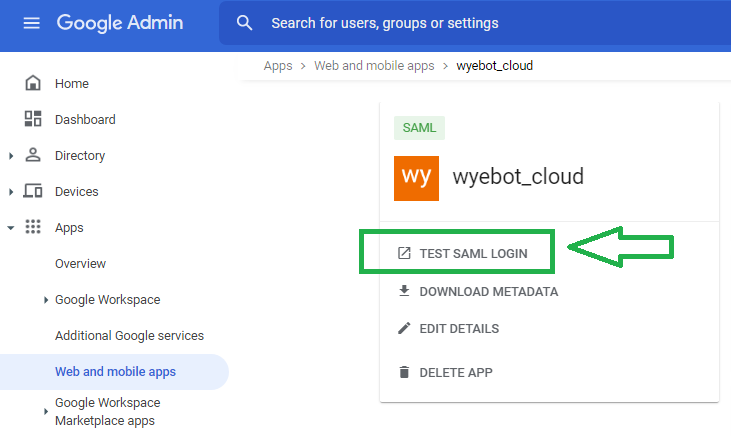Click DELETE APP button

(456, 373)
